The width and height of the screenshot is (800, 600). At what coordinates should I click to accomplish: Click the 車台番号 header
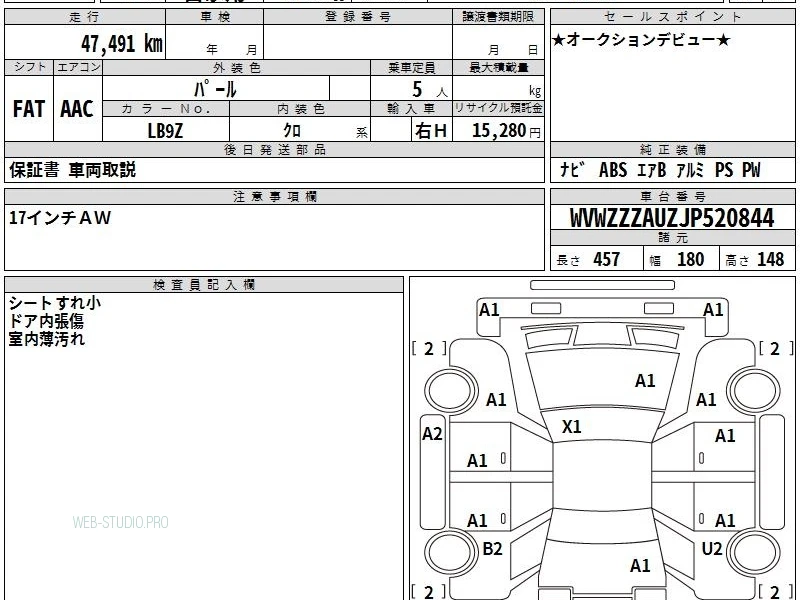coord(672,196)
